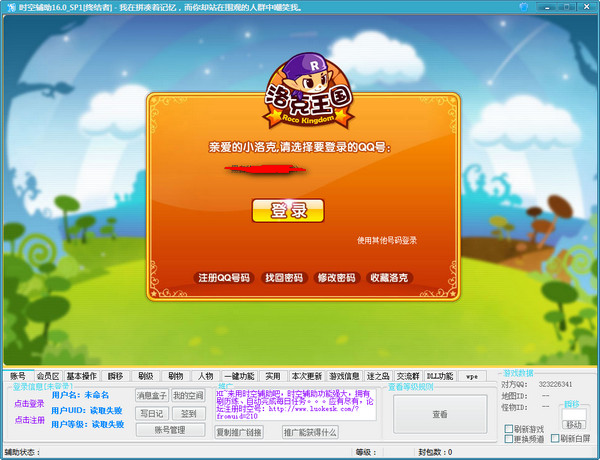Go to the 刷级 tab
Viewport: 600px width, 460px height.
pos(145,376)
